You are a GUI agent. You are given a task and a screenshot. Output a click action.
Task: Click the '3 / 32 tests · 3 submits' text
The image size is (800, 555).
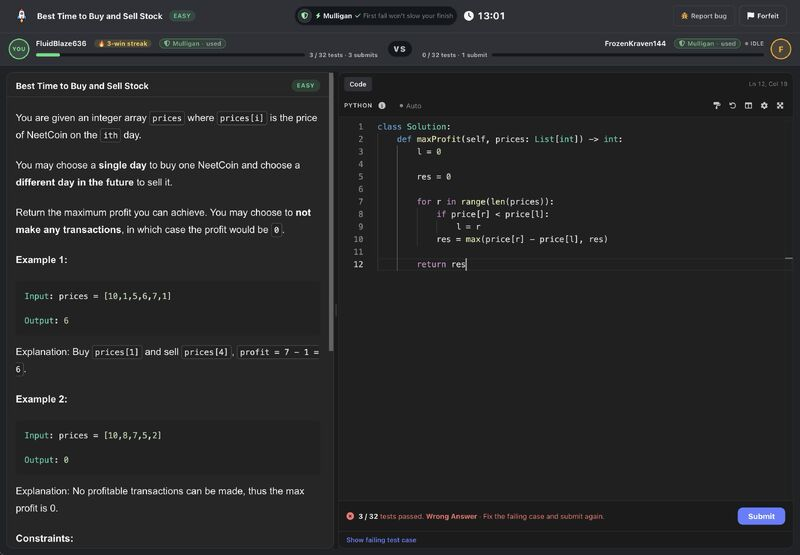(x=343, y=55)
